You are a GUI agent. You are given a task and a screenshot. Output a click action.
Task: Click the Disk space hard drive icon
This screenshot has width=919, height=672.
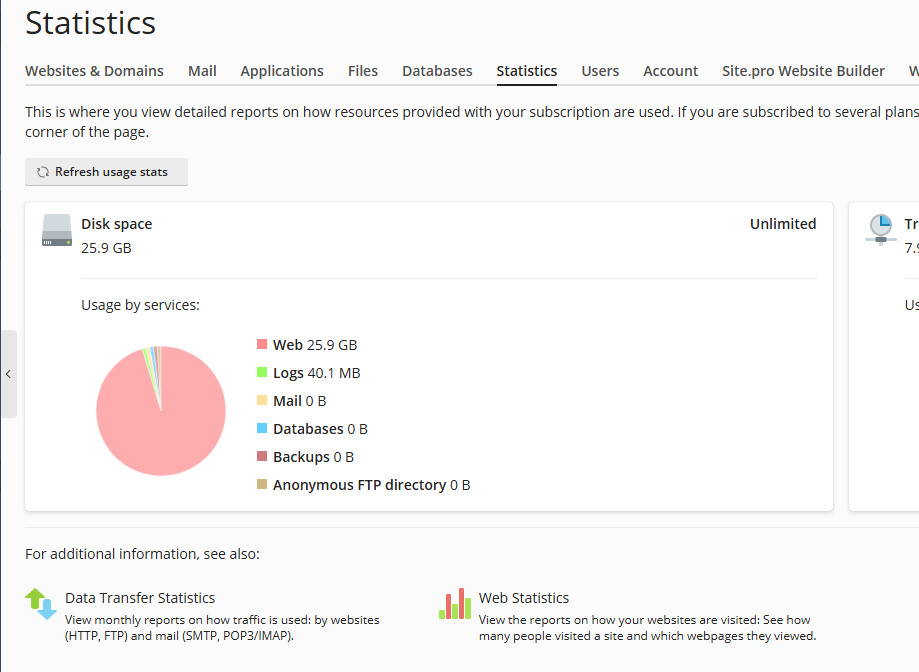pyautogui.click(x=57, y=231)
